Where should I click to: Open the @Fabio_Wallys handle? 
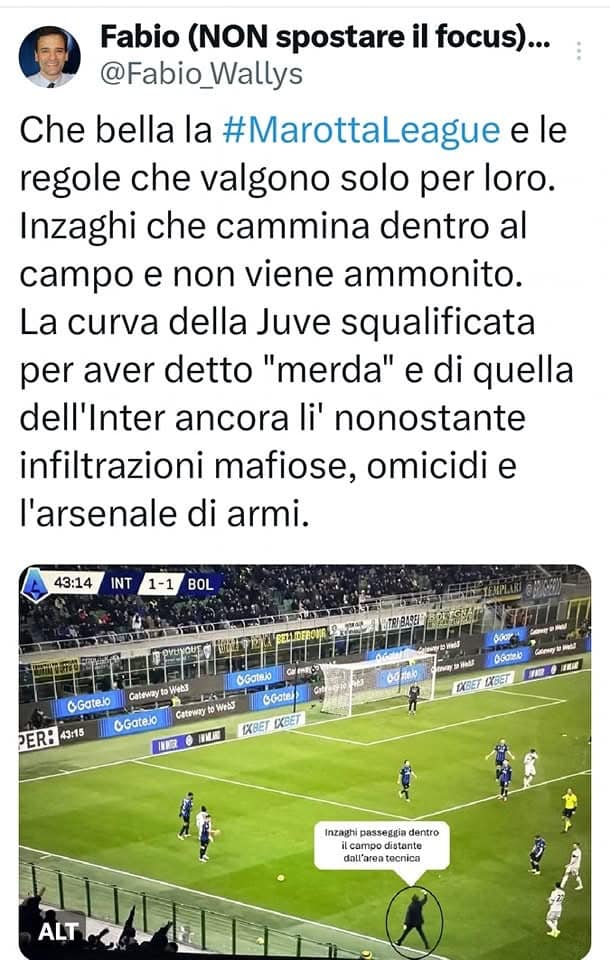[x=201, y=74]
